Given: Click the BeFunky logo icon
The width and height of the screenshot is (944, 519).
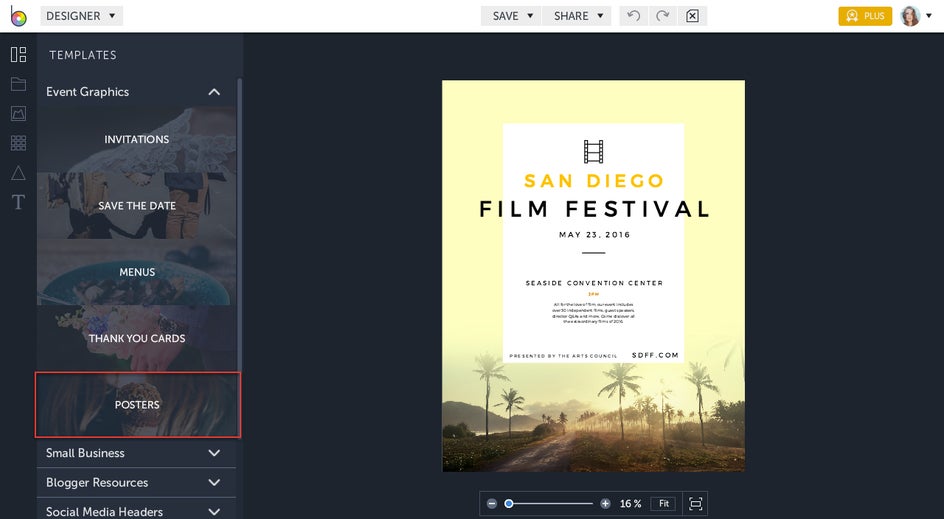Looking at the screenshot, I should pos(18,16).
